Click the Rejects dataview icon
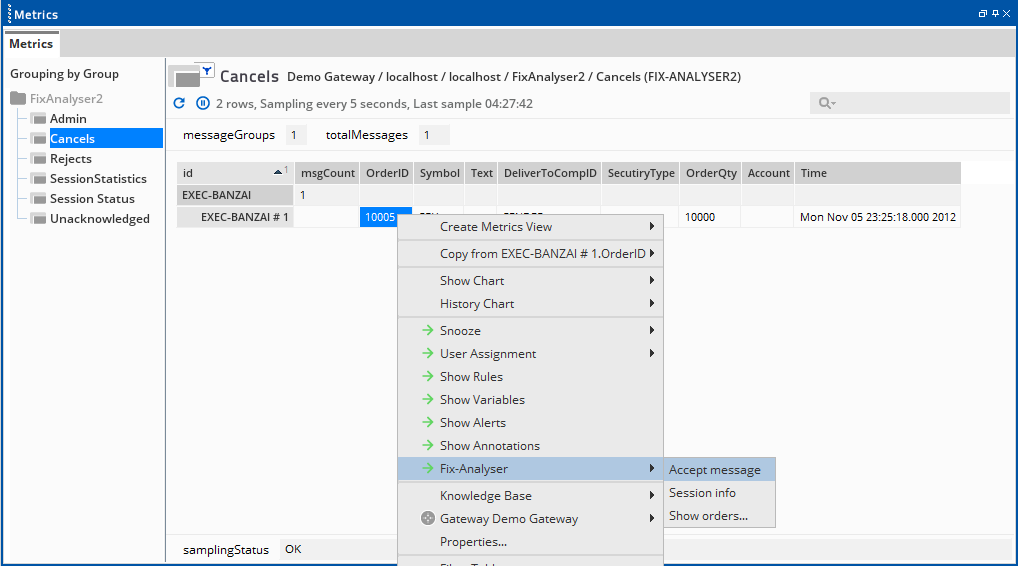Viewport: 1018px width, 566px height. (39, 159)
